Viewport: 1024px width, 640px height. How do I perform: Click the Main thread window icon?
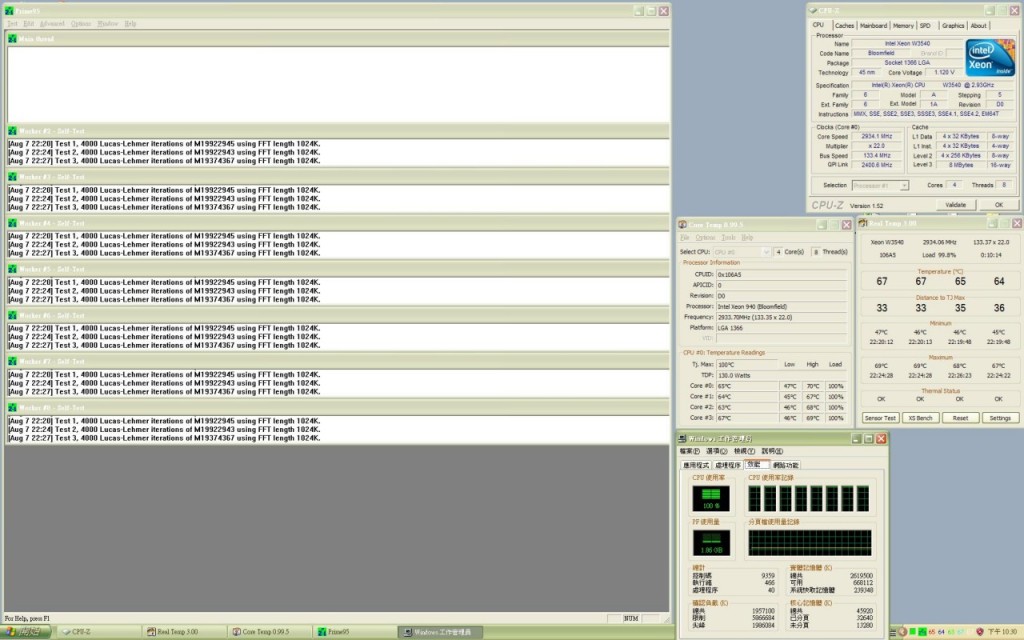pos(12,39)
